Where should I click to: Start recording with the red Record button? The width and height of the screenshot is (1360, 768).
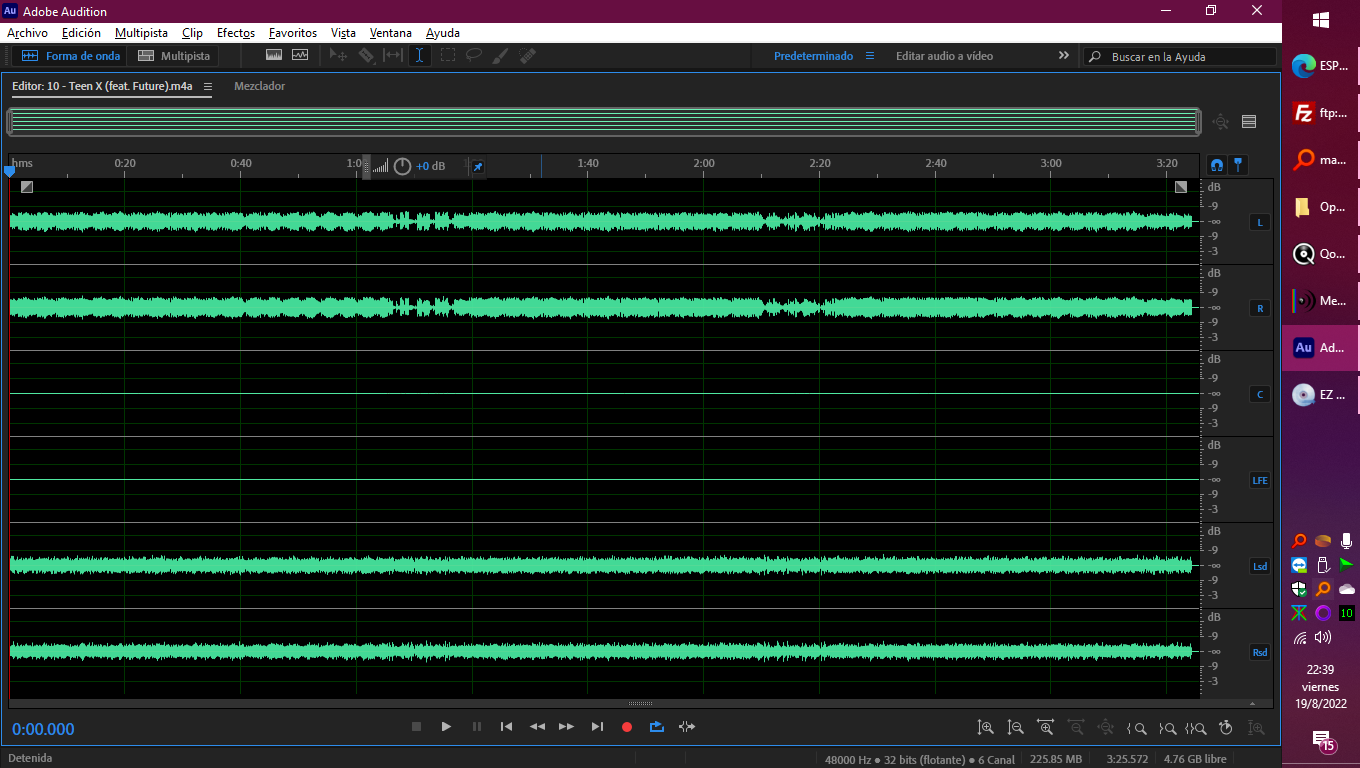click(627, 727)
